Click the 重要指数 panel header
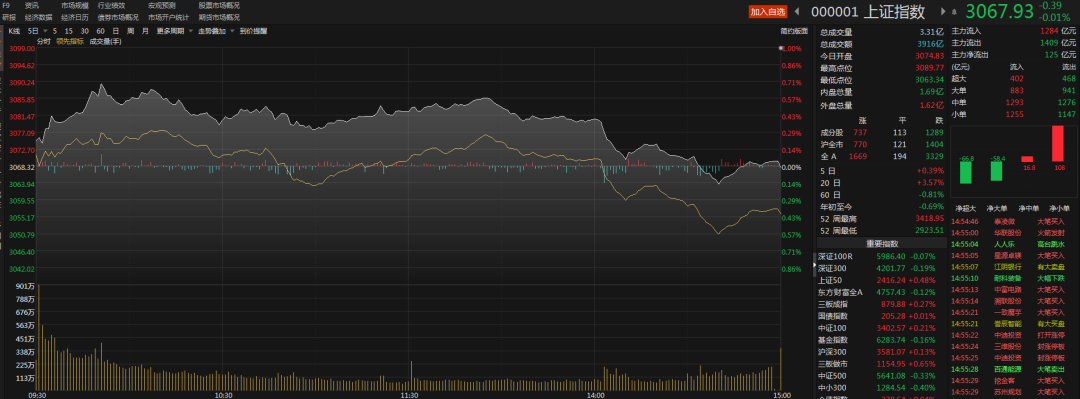This screenshot has width=1080, height=399. pyautogui.click(x=882, y=243)
